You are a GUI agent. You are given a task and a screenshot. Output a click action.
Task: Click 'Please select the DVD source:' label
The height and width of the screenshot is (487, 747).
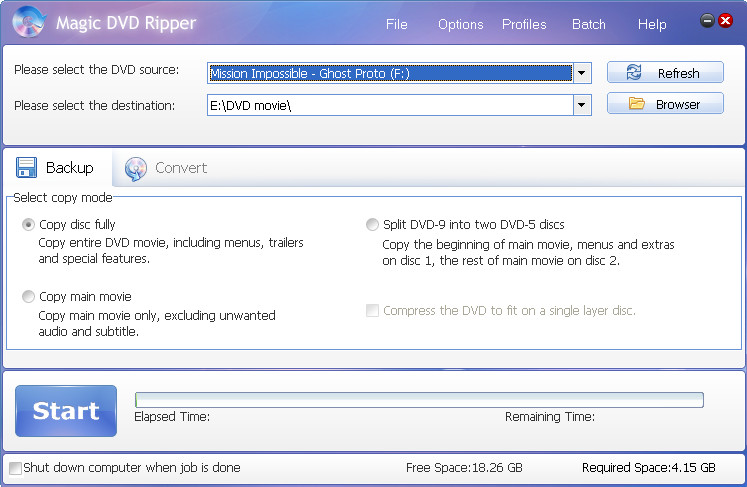point(97,70)
